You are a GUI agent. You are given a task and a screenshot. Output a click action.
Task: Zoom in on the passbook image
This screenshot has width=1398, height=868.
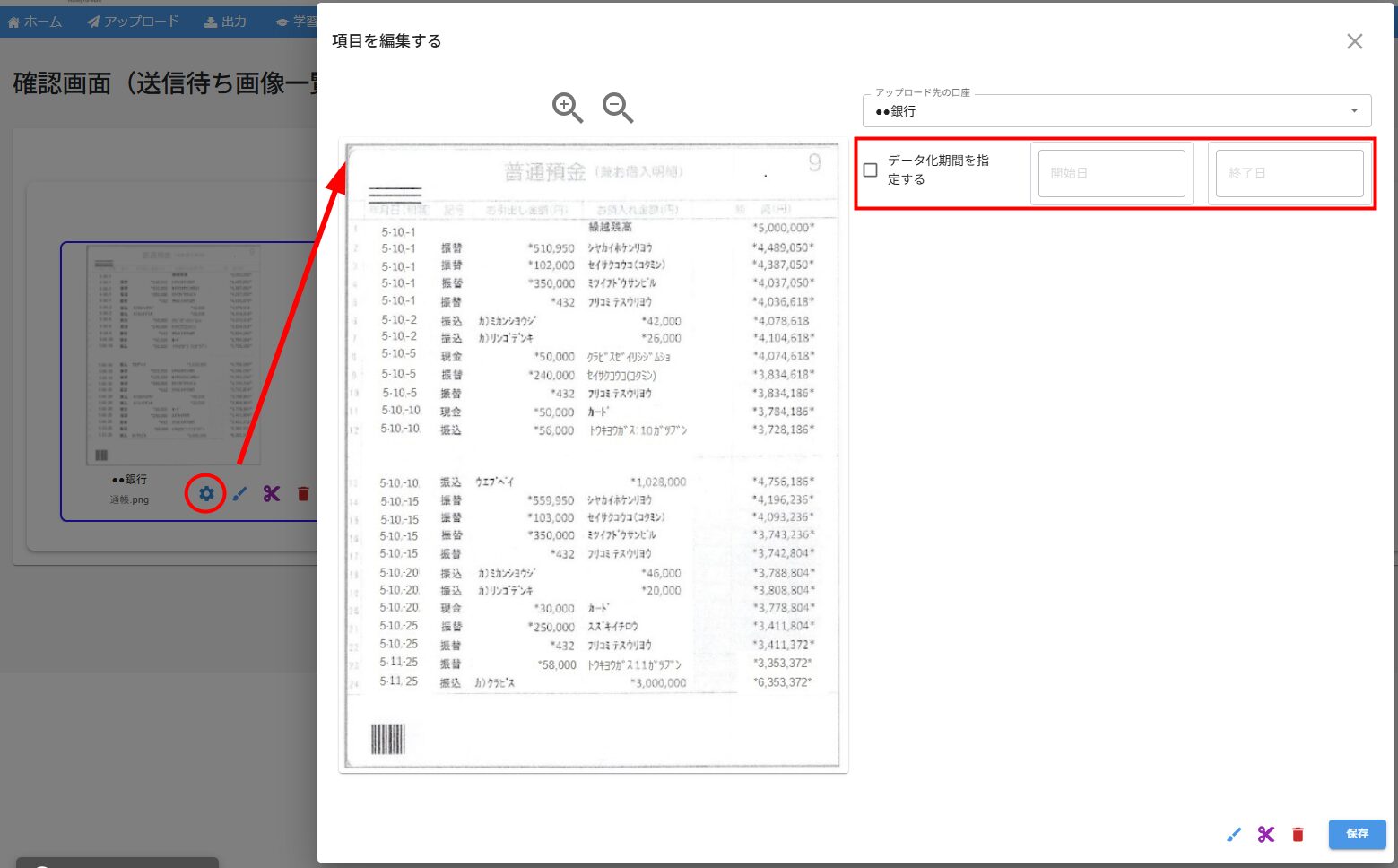coord(567,108)
